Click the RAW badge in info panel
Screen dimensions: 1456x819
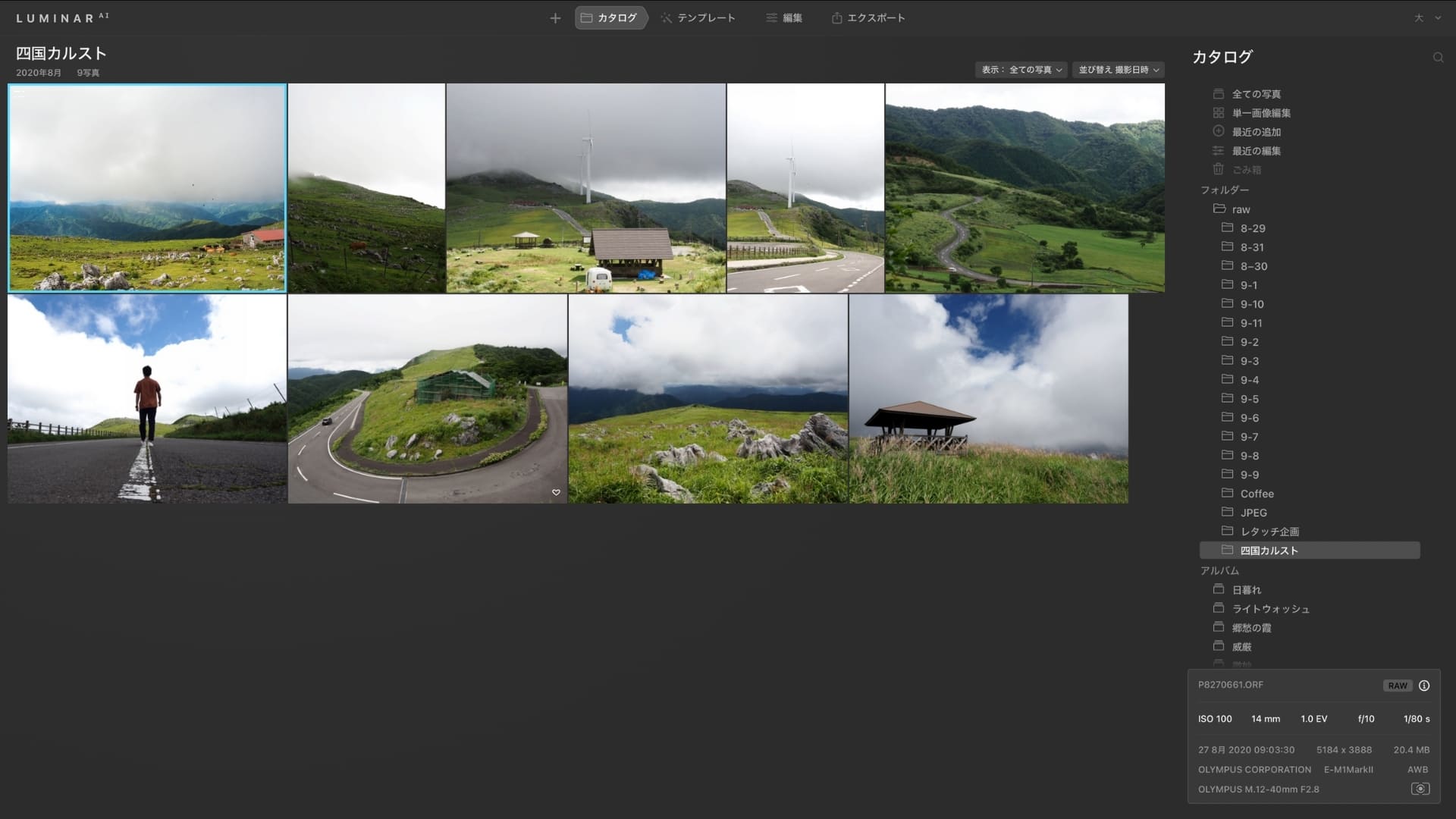(x=1398, y=686)
